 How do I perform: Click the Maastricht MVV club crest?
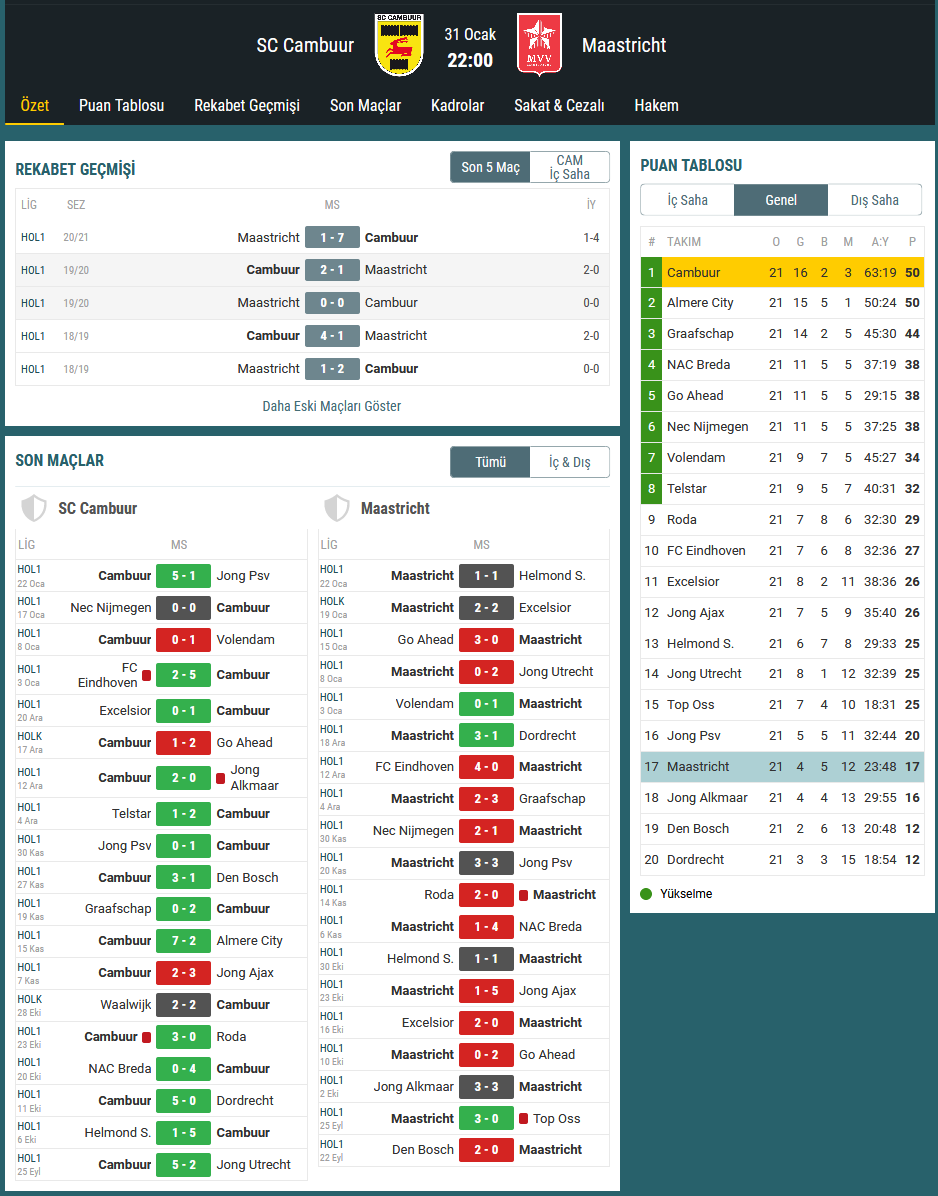[x=539, y=45]
